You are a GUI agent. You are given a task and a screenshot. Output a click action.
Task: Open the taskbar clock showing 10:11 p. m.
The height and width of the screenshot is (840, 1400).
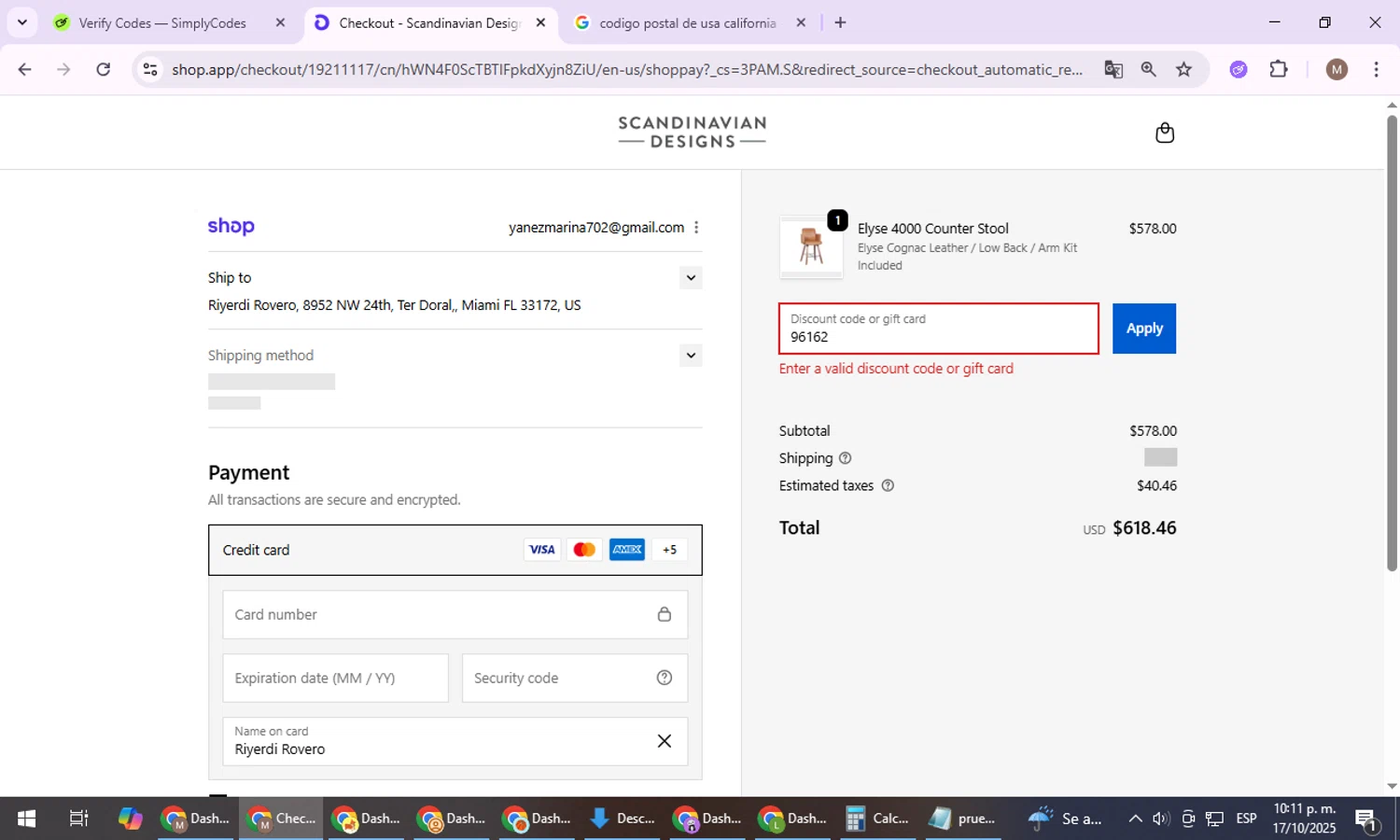pos(1305,819)
